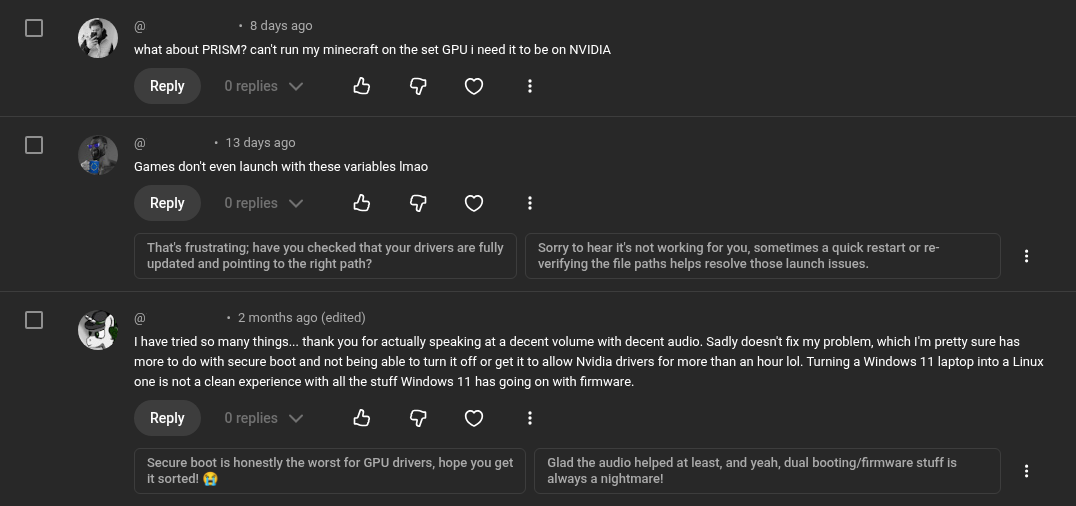
Task: Open more options for secure boot comment
Action: (x=530, y=418)
